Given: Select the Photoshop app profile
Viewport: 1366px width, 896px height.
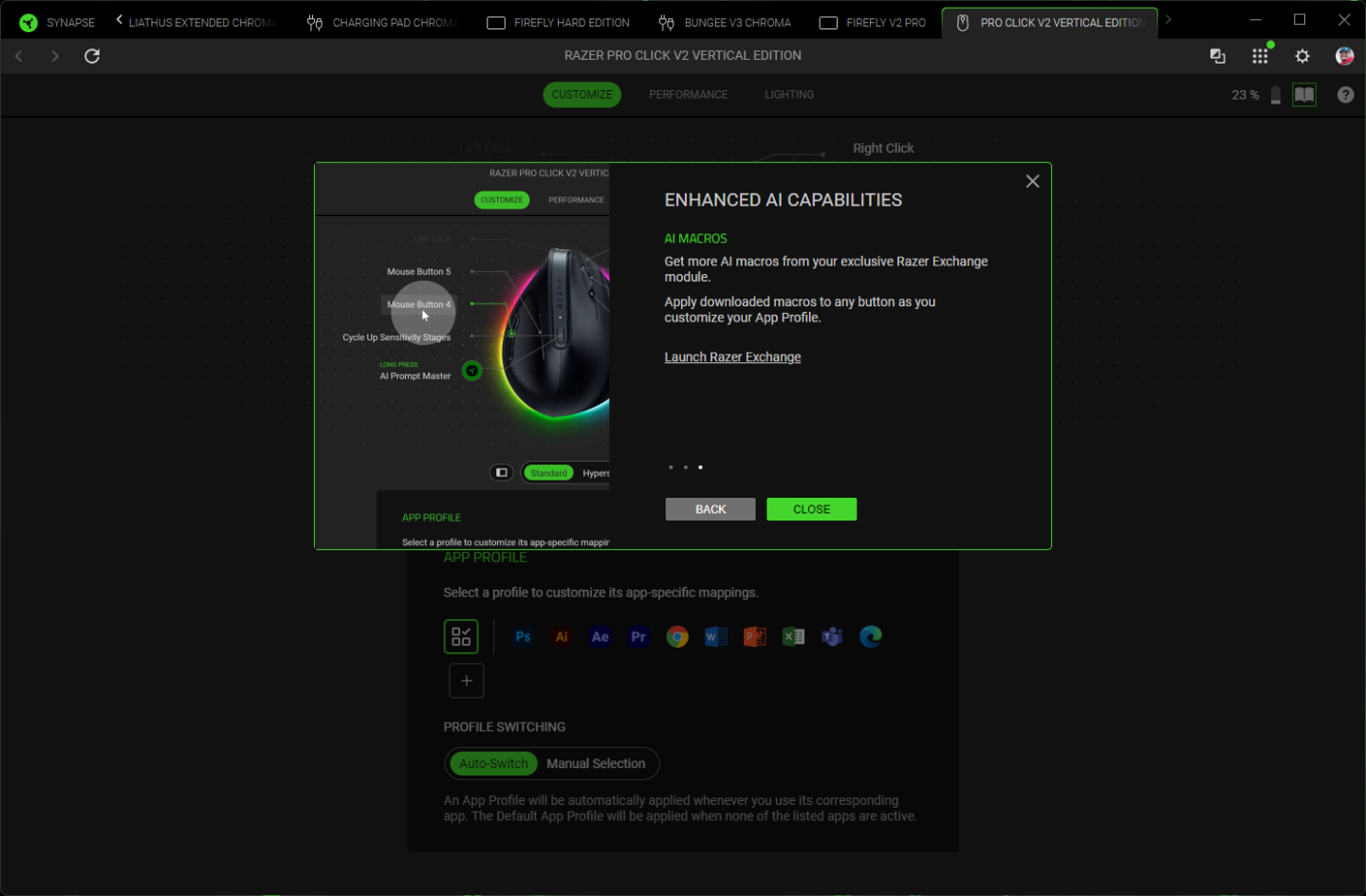Looking at the screenshot, I should click(523, 636).
